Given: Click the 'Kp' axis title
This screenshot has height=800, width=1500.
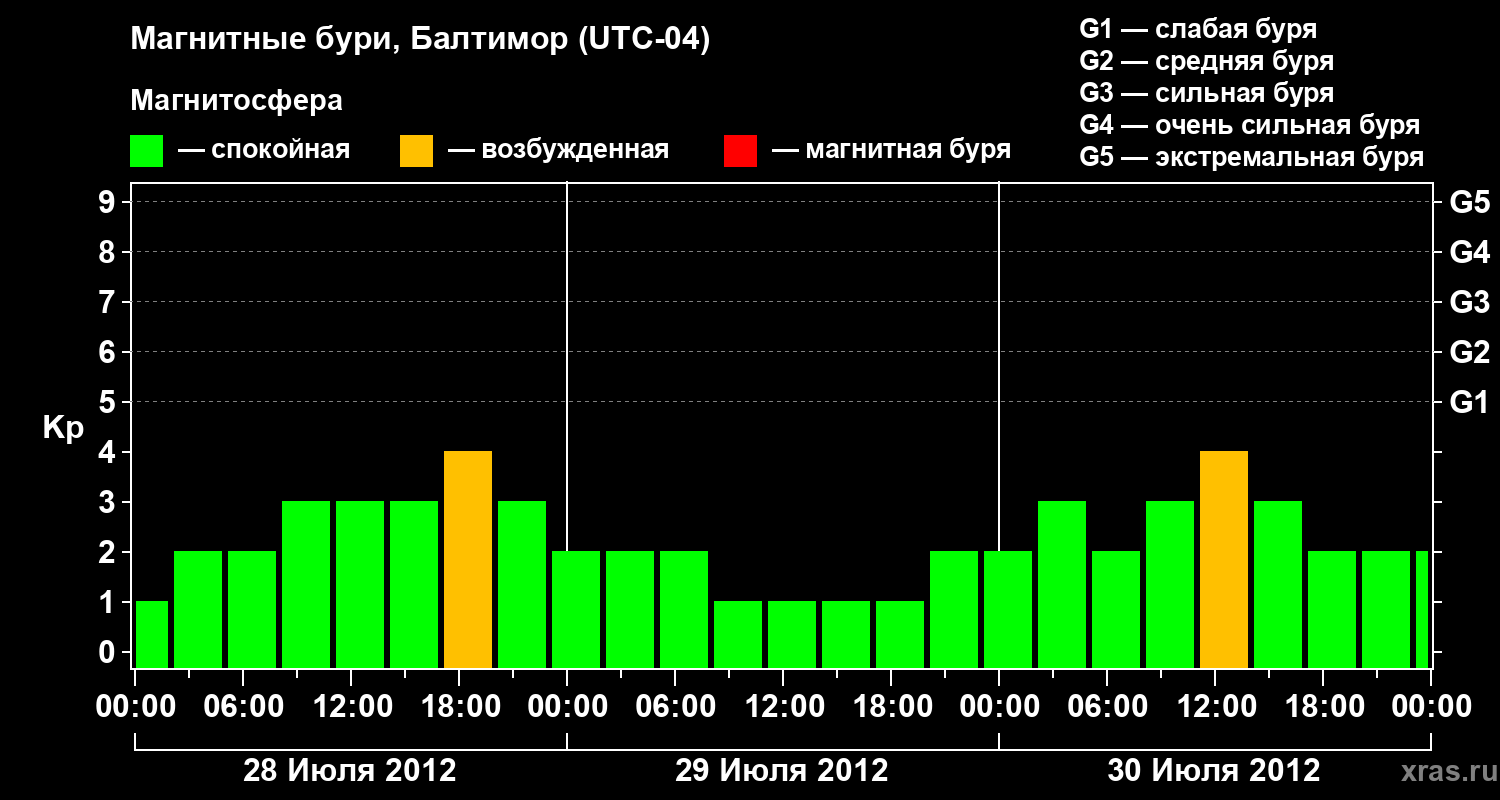Looking at the screenshot, I should click(63, 427).
